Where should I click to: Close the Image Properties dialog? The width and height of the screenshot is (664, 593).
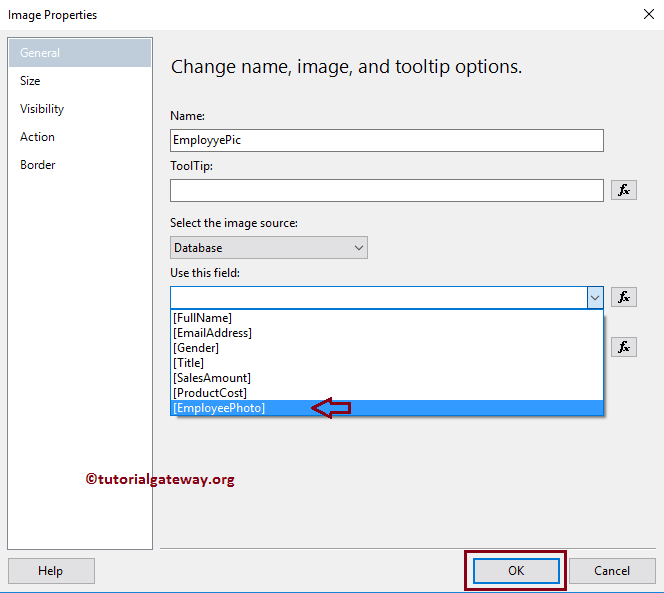click(x=648, y=14)
